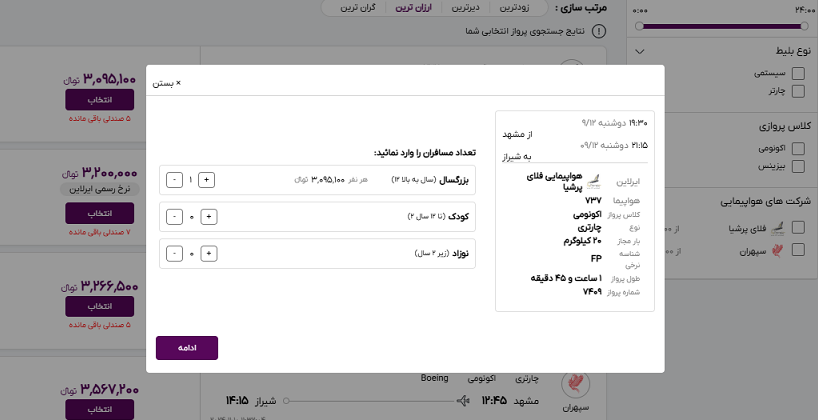
Task: Decrease child (کودک) count with minus button
Action: [x=174, y=217]
